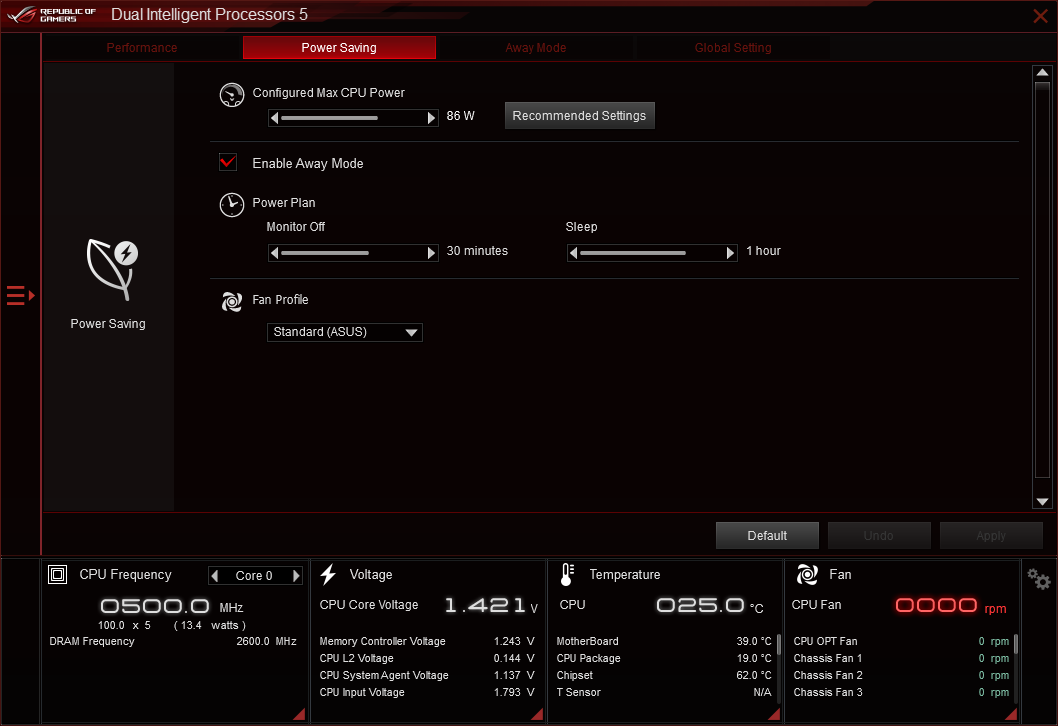Image resolution: width=1058 pixels, height=726 pixels.
Task: Open the Fan Profile Standard (ASUS) dropdown
Action: (345, 332)
